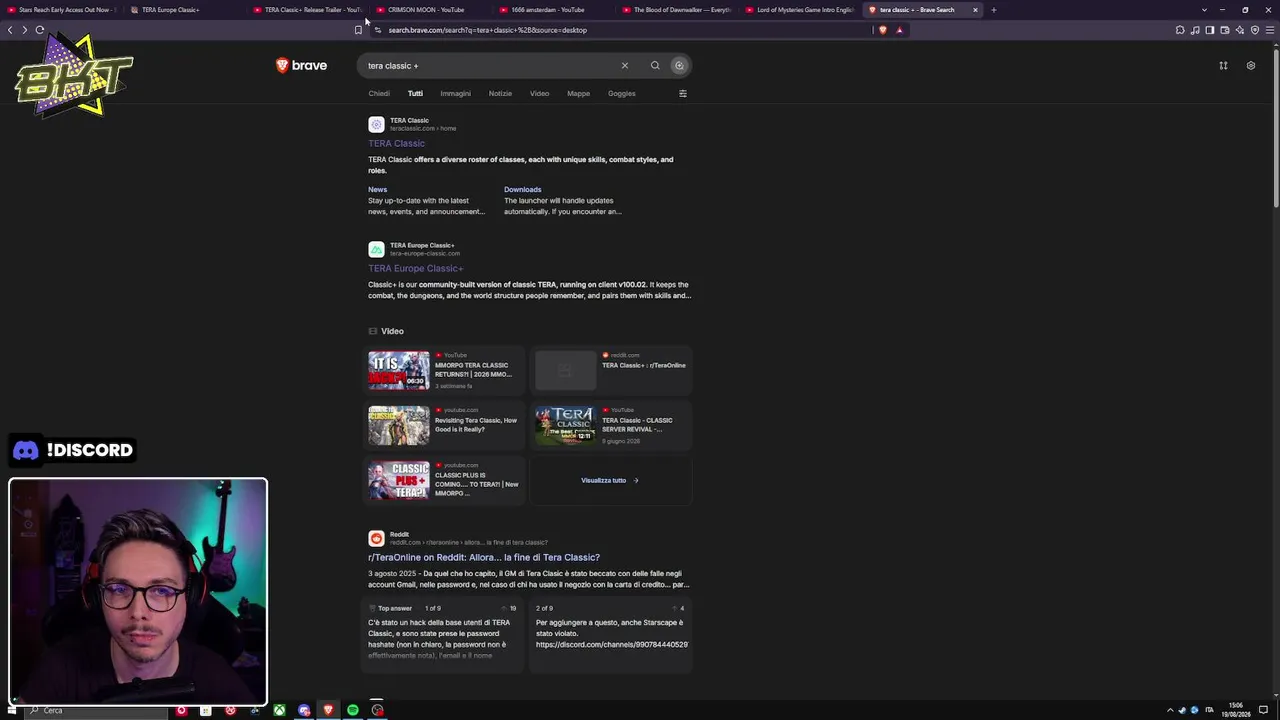
Task: Click the Brave logo to go home
Action: pyautogui.click(x=301, y=66)
